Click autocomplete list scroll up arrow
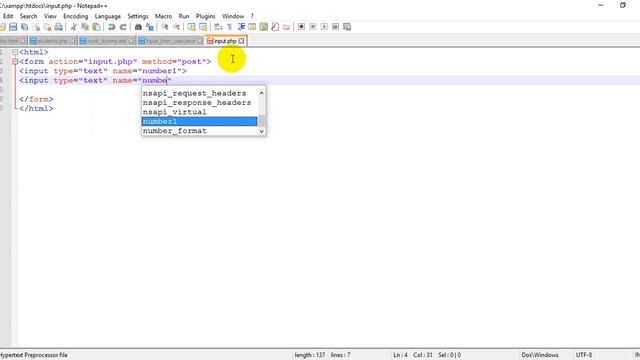 (x=262, y=93)
